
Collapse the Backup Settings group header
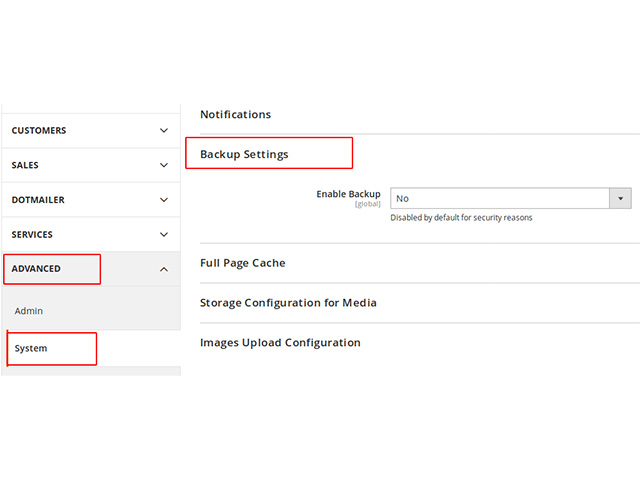tap(244, 154)
